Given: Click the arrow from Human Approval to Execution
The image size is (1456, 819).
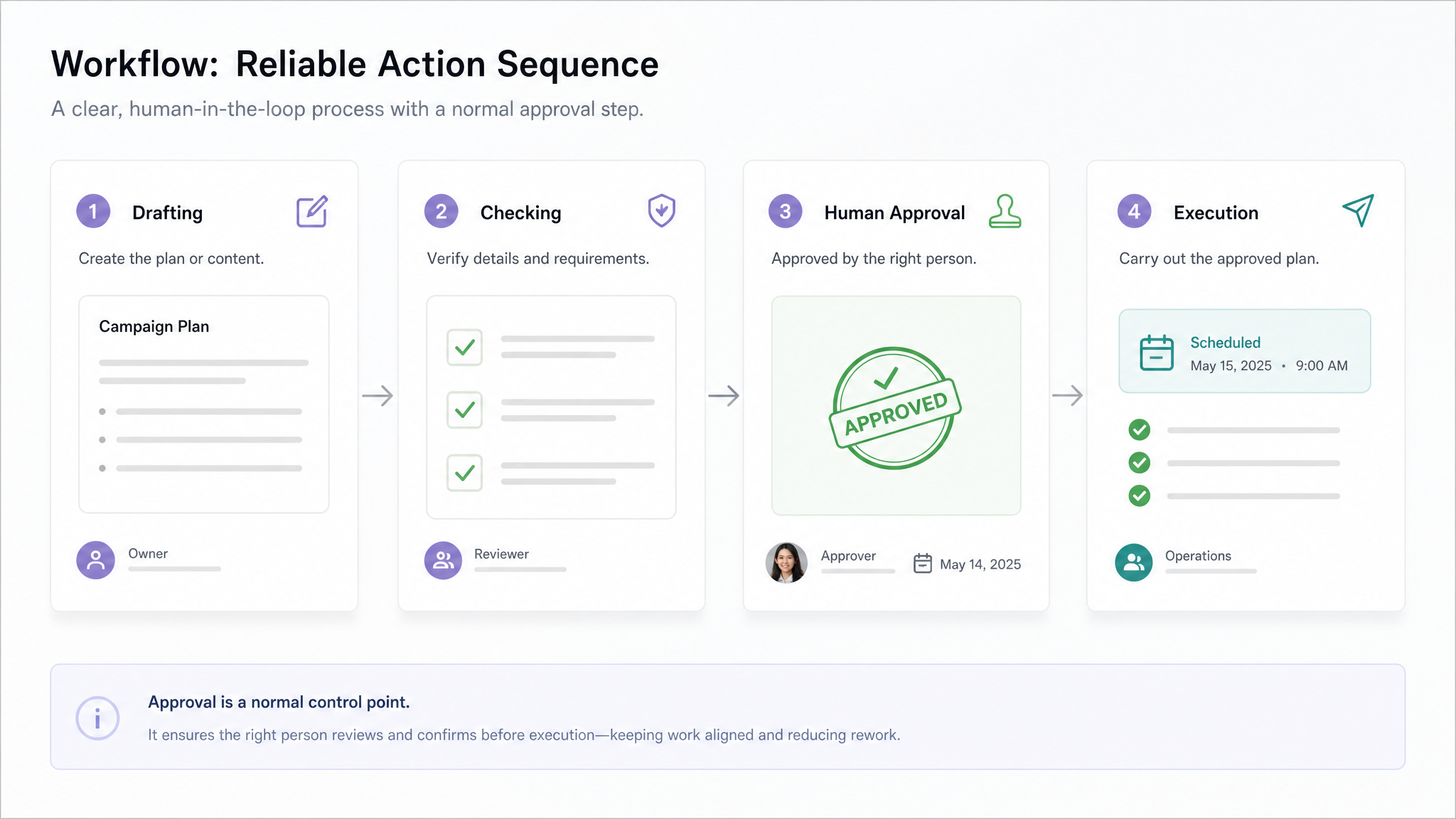Looking at the screenshot, I should point(1067,395).
